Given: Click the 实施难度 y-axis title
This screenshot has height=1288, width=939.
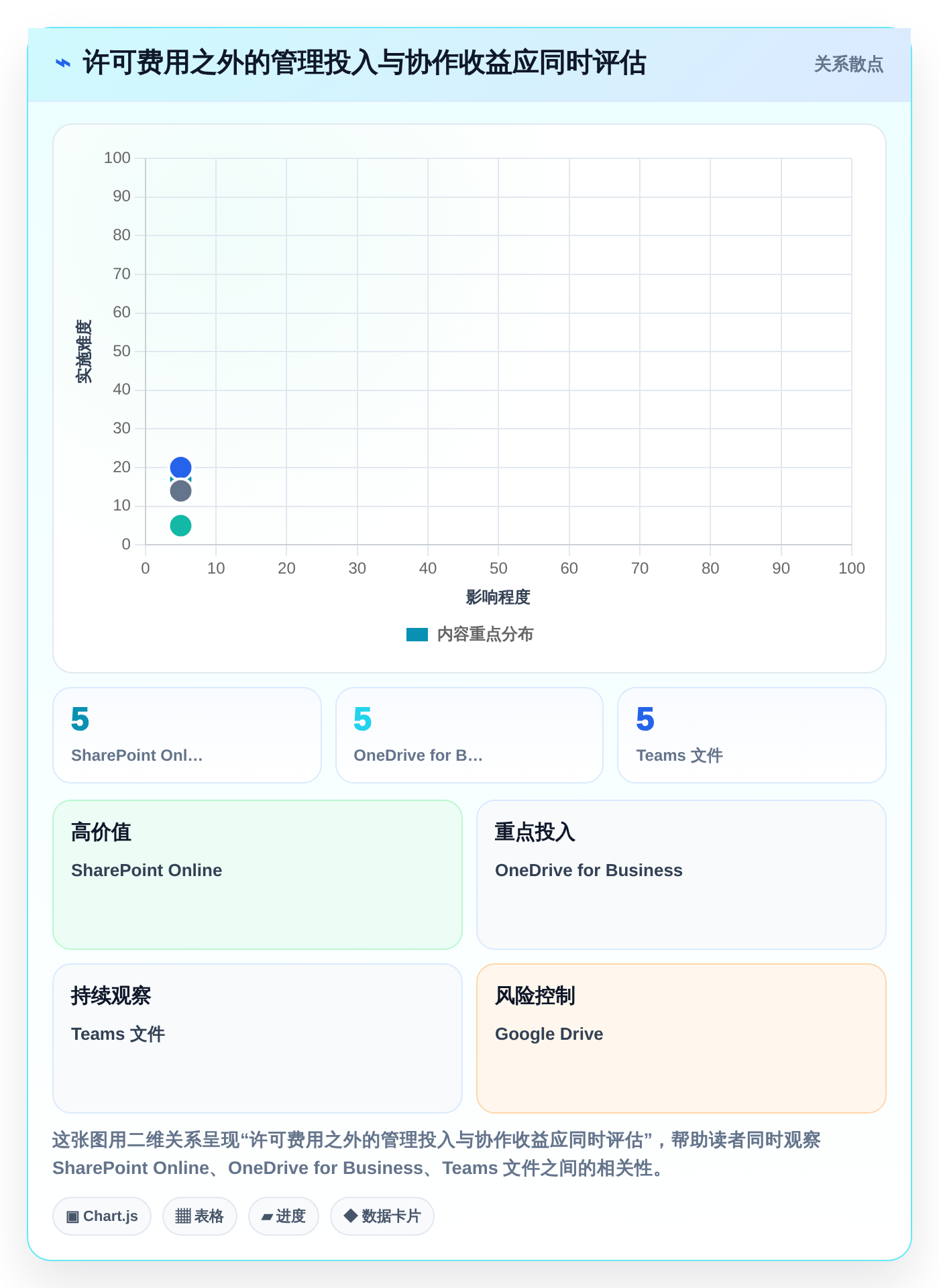Looking at the screenshot, I should pyautogui.click(x=84, y=352).
